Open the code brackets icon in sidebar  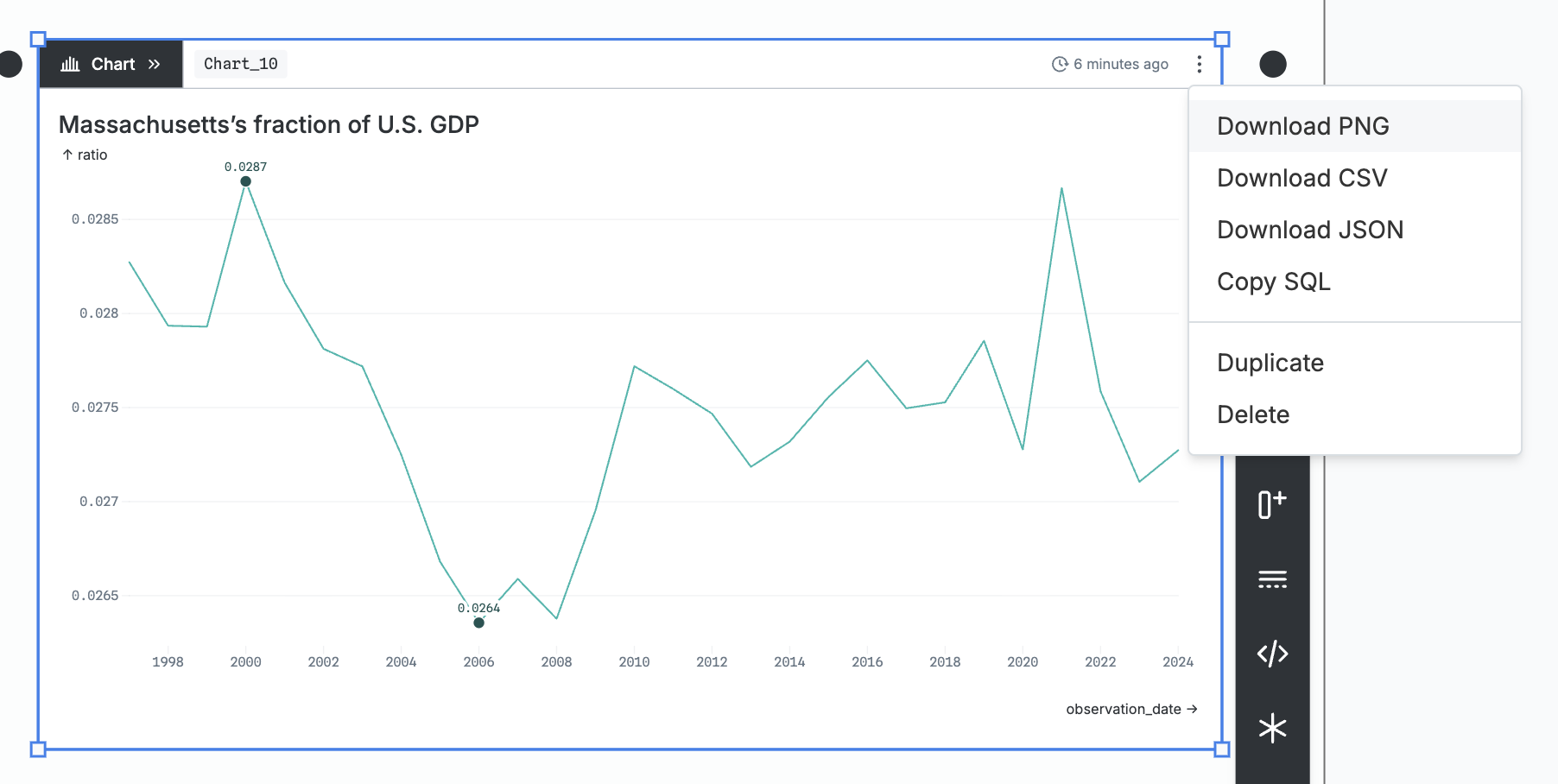coord(1272,654)
